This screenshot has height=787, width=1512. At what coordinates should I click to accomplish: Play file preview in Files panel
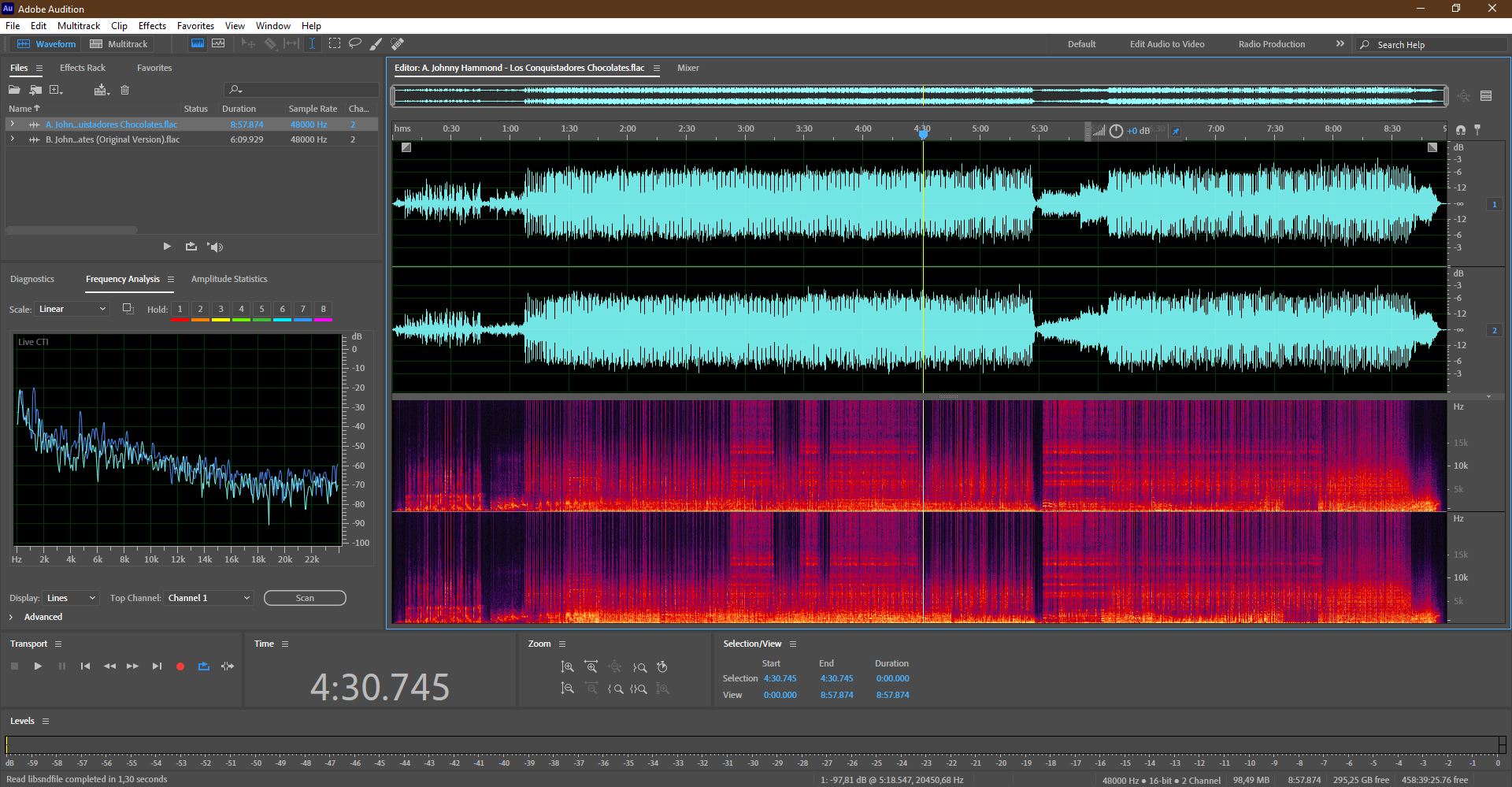[x=167, y=247]
